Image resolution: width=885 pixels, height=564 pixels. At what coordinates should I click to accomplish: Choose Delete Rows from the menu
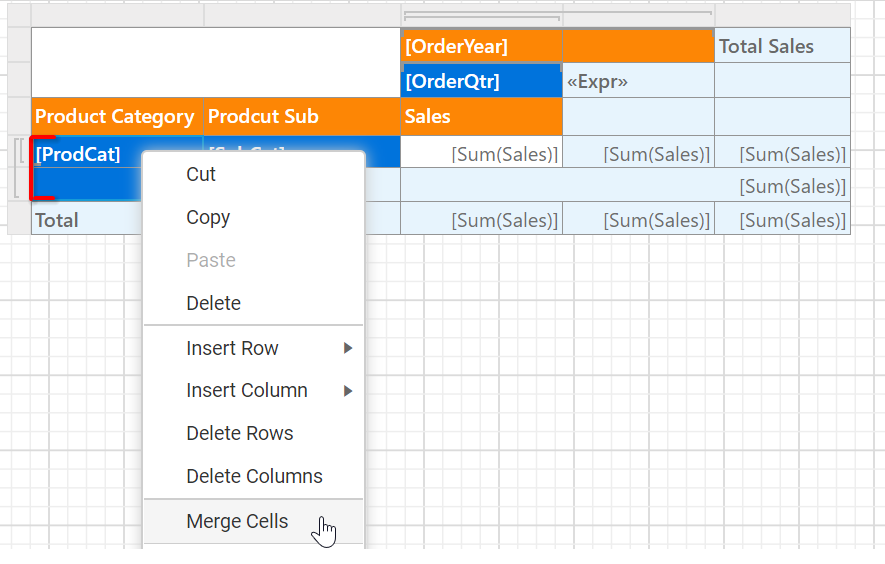coord(240,434)
